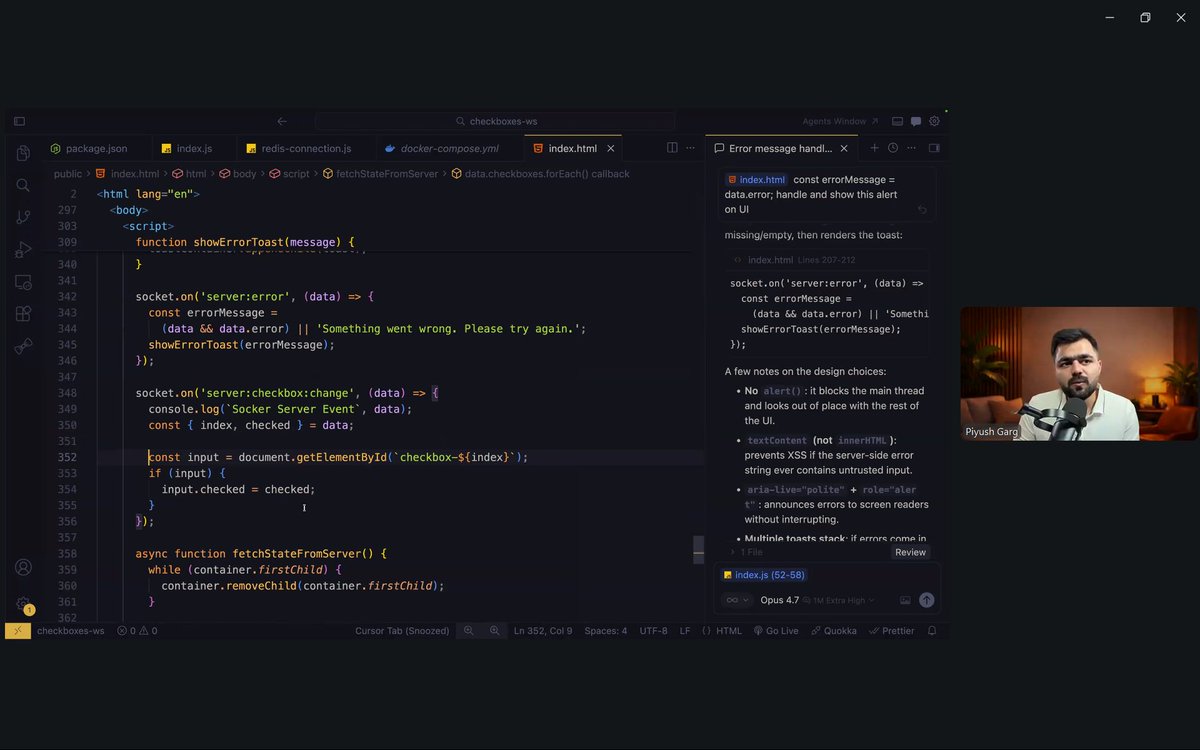
Task: Click the send arrow in the chat input
Action: pos(925,600)
